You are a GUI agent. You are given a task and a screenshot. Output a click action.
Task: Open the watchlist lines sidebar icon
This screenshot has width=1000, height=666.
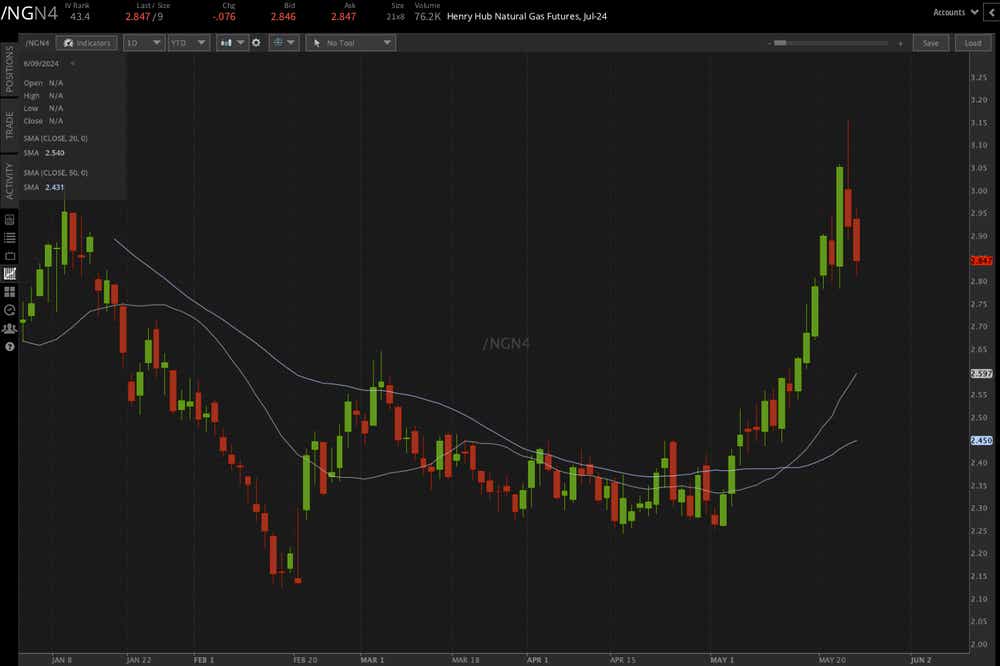[x=10, y=237]
